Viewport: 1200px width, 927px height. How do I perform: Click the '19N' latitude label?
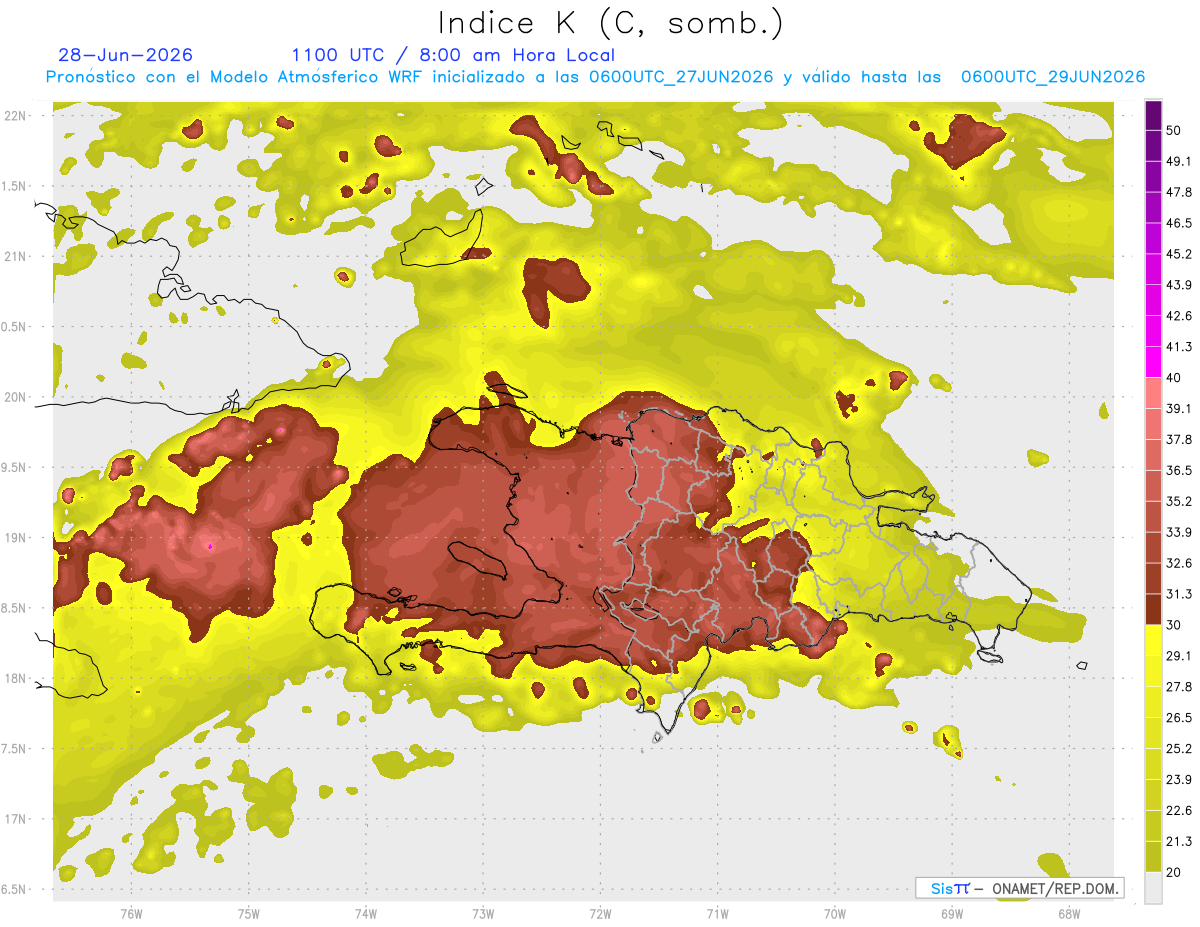[15, 538]
